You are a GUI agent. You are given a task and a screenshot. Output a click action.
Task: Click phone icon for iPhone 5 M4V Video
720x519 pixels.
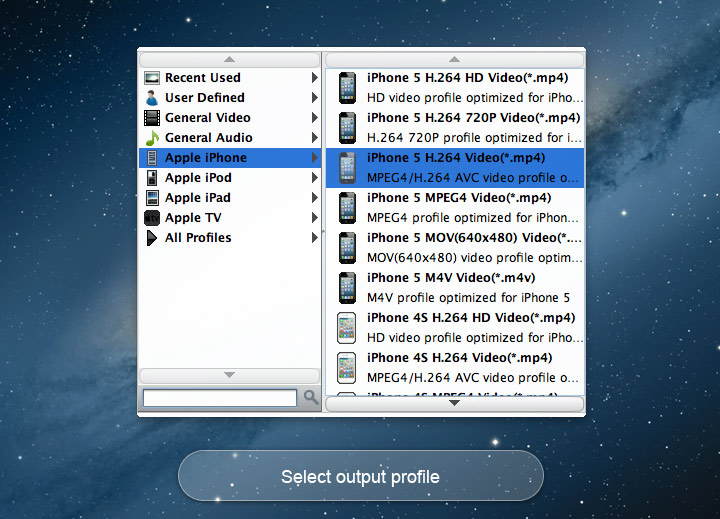click(x=347, y=288)
